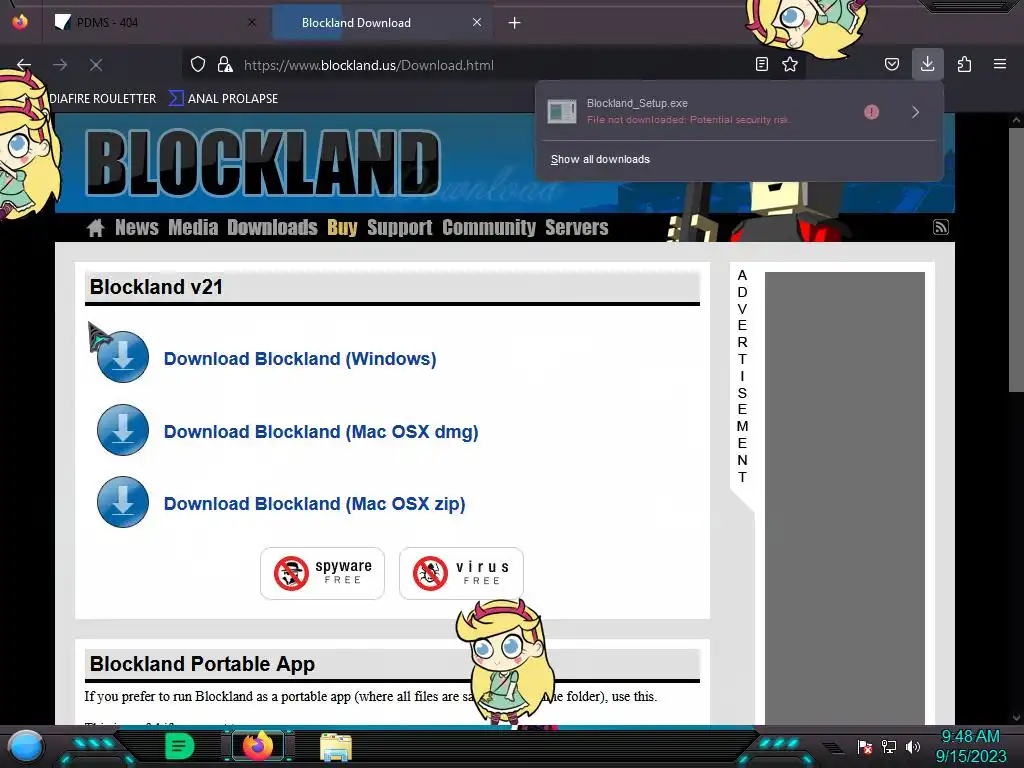The image size is (1024, 768).
Task: Click the page vertical scrollbar
Action: [x=1016, y=260]
